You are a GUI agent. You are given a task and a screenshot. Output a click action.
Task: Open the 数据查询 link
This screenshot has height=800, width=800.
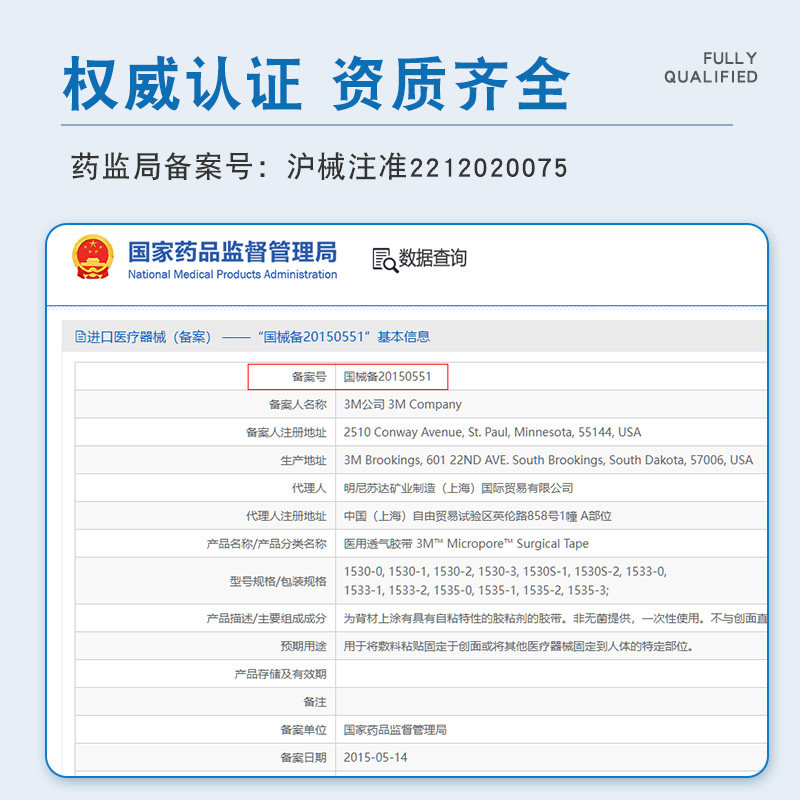432,258
